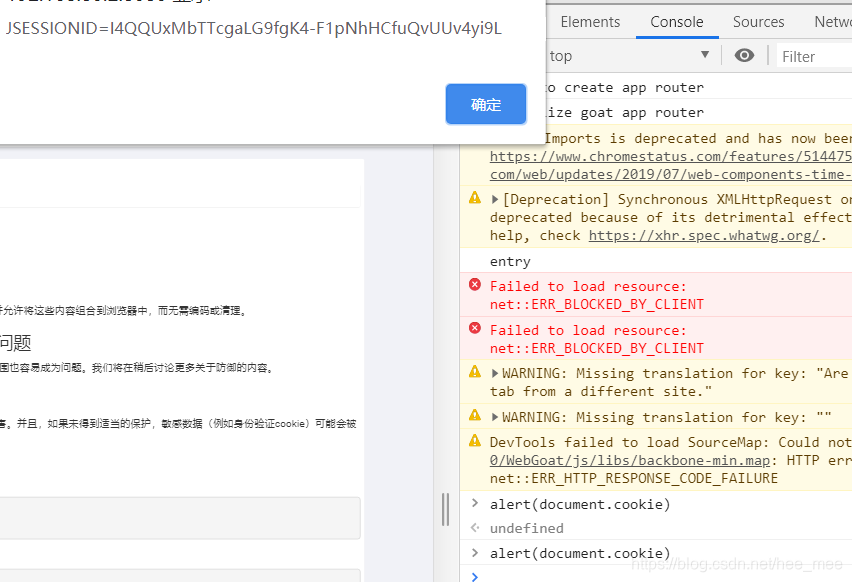Select first net::ERR_BLOCKED_BY_CLIENT text
The height and width of the screenshot is (582, 852).
pos(597,304)
